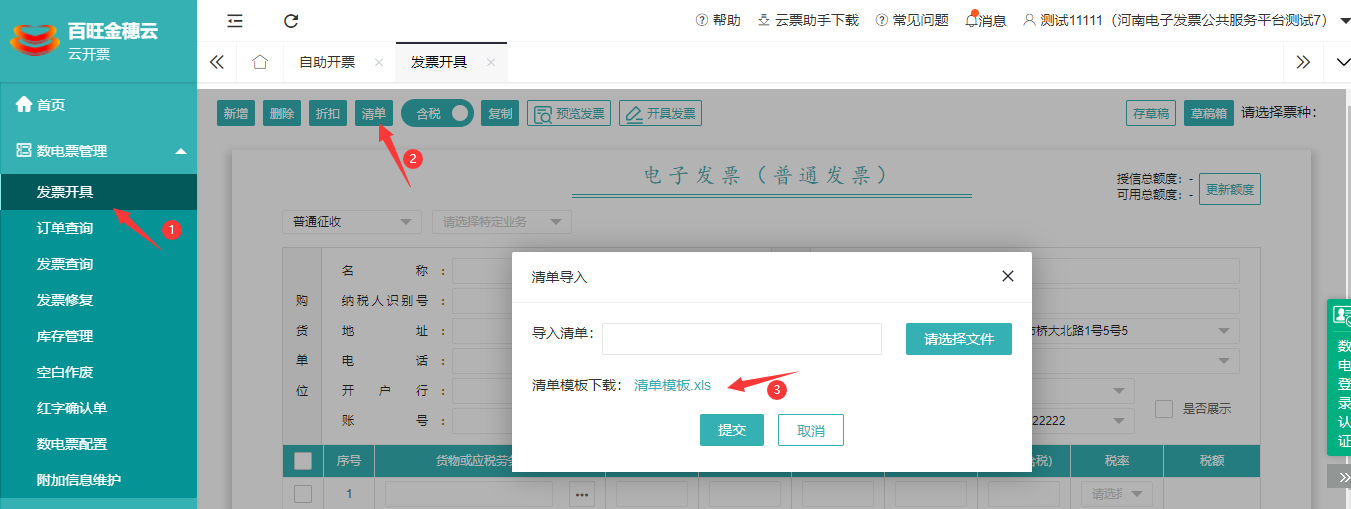Click 提交 in import dialog
Screen dimensions: 1351x509
coord(732,430)
